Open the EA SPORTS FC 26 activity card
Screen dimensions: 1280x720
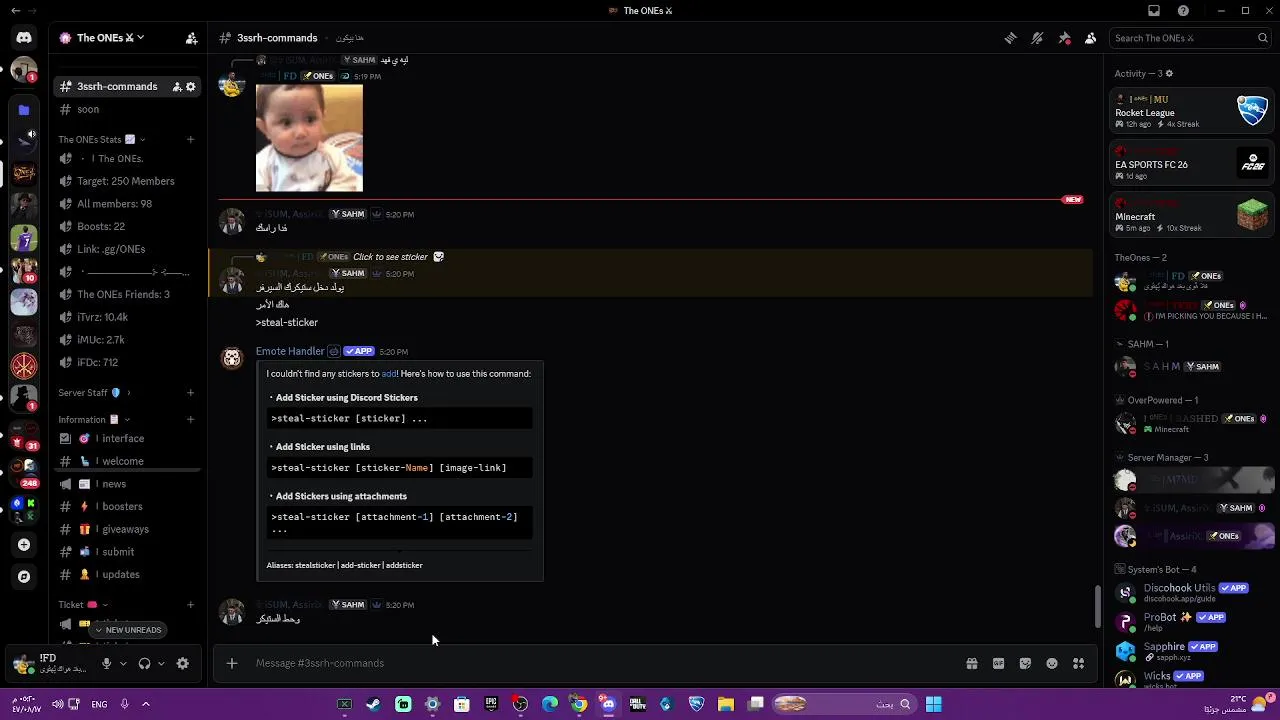click(1193, 163)
